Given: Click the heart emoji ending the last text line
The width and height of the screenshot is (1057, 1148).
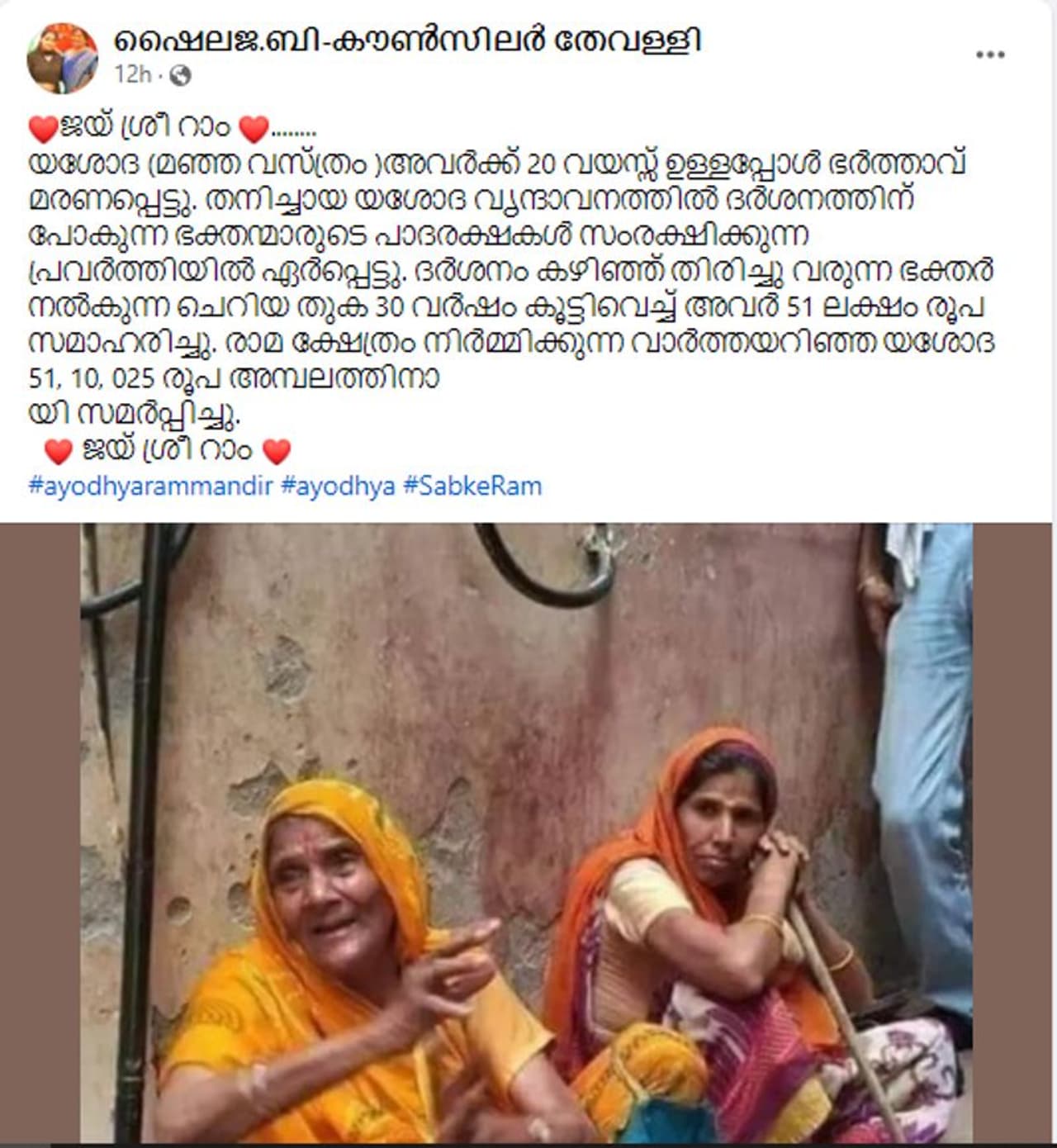Looking at the screenshot, I should 276,451.
